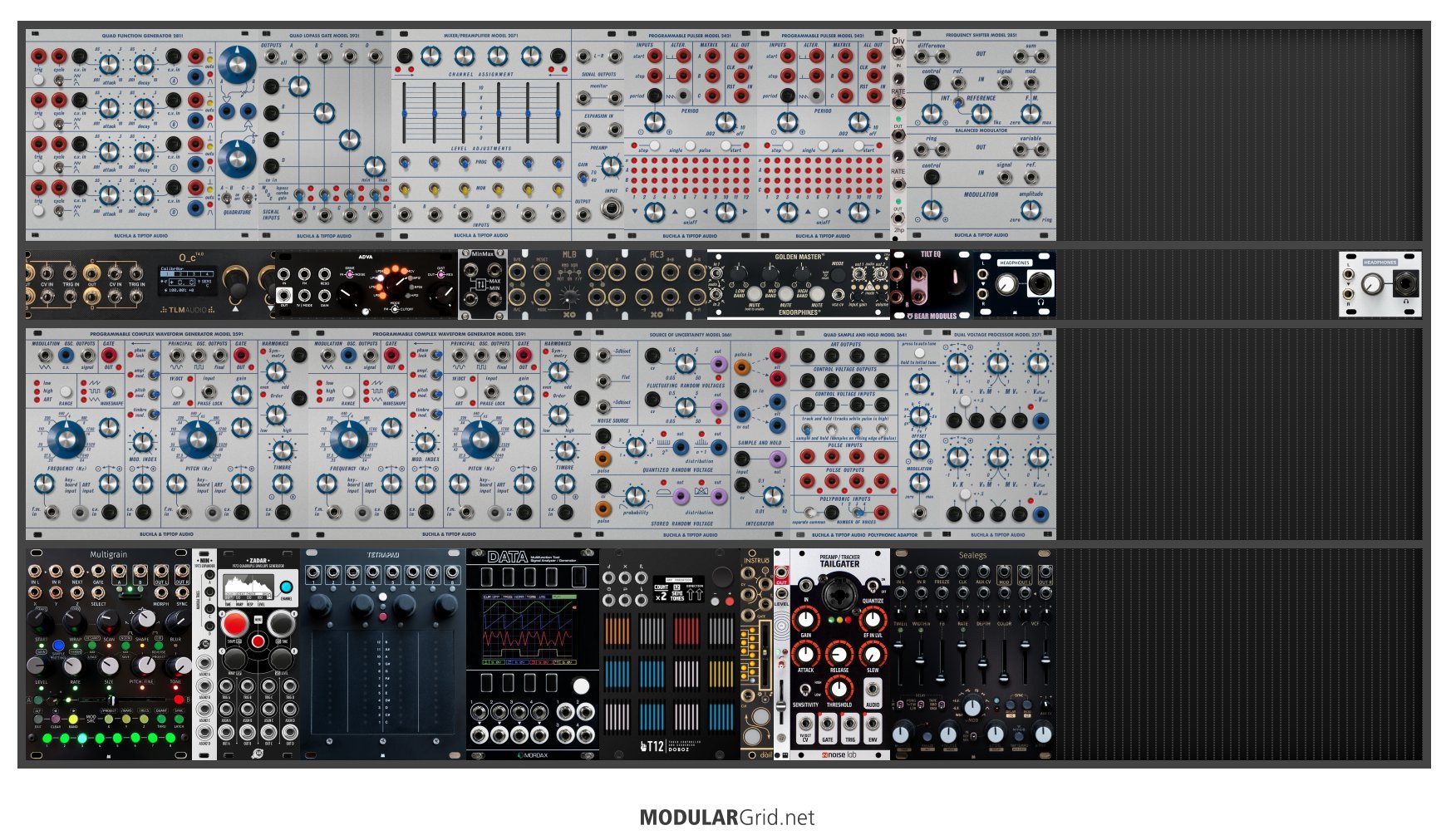Toggle the INT reference switch on Frequency Shifter

coord(958,104)
